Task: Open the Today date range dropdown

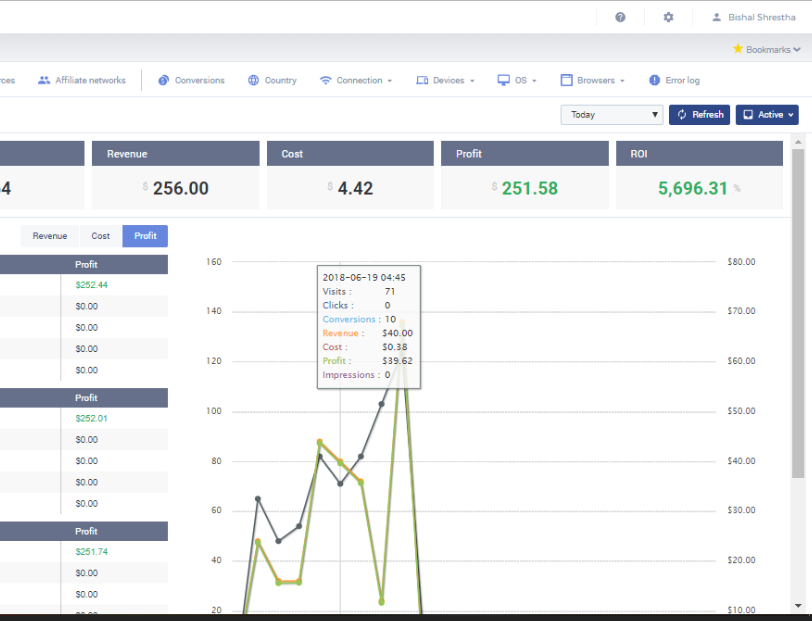Action: (x=611, y=115)
